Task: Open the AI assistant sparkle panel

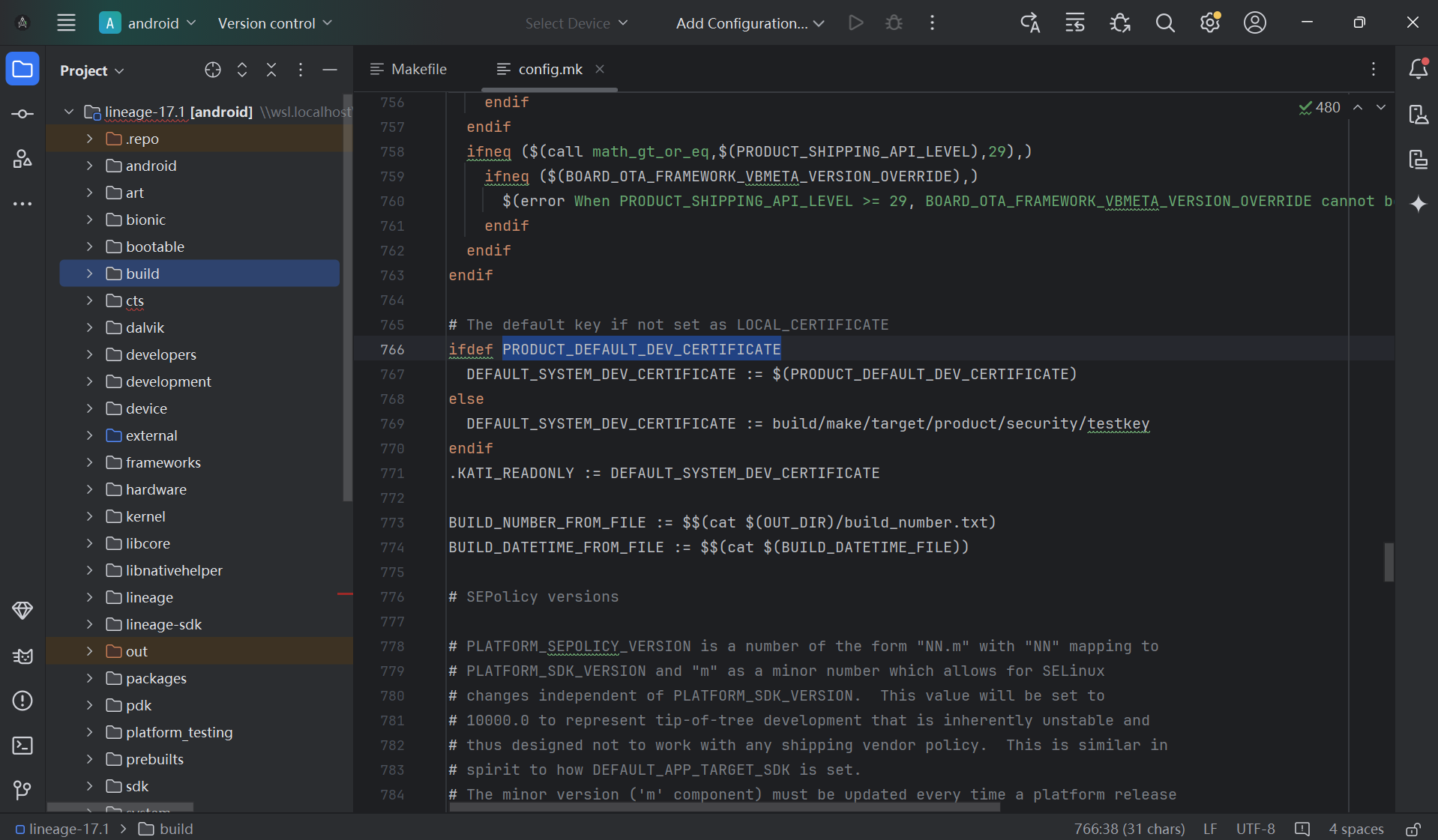Action: [x=1418, y=204]
